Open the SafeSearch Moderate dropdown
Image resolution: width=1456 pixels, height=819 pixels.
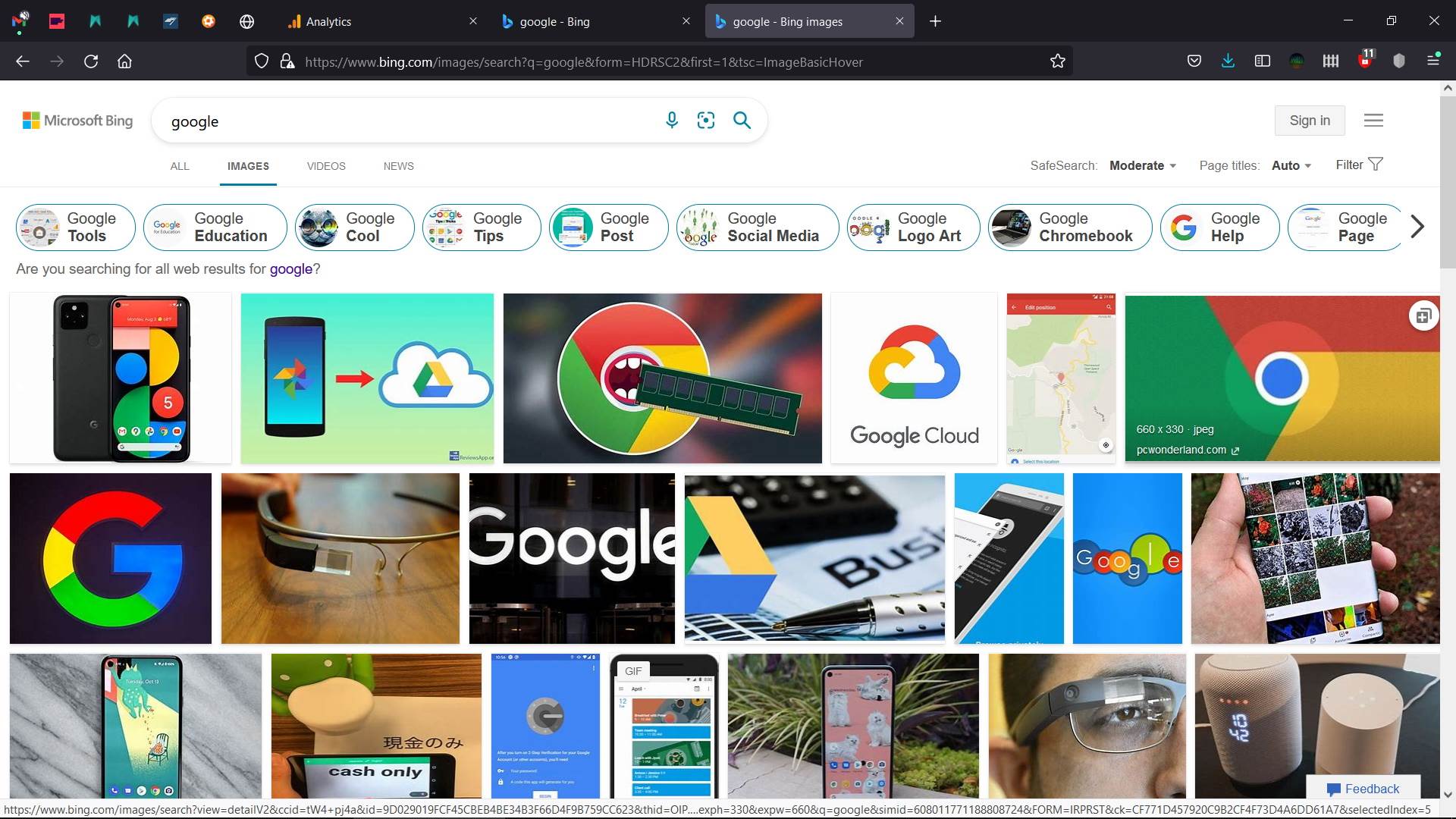(x=1141, y=165)
